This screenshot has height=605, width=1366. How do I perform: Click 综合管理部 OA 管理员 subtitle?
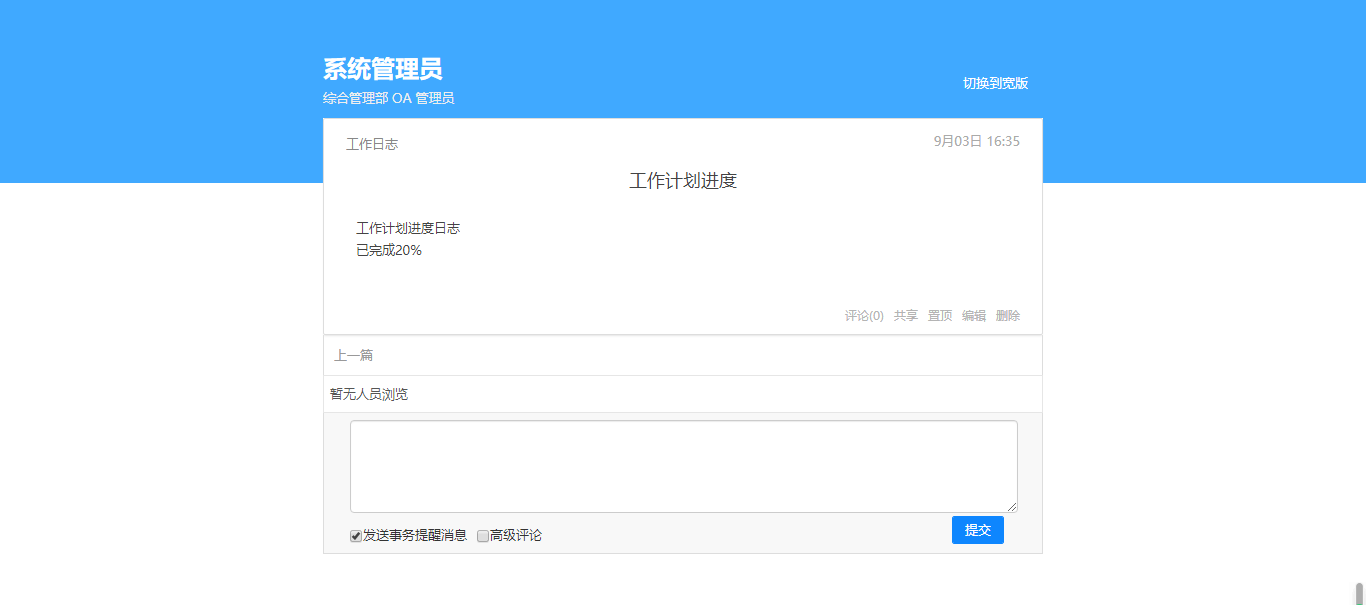pyautogui.click(x=388, y=98)
